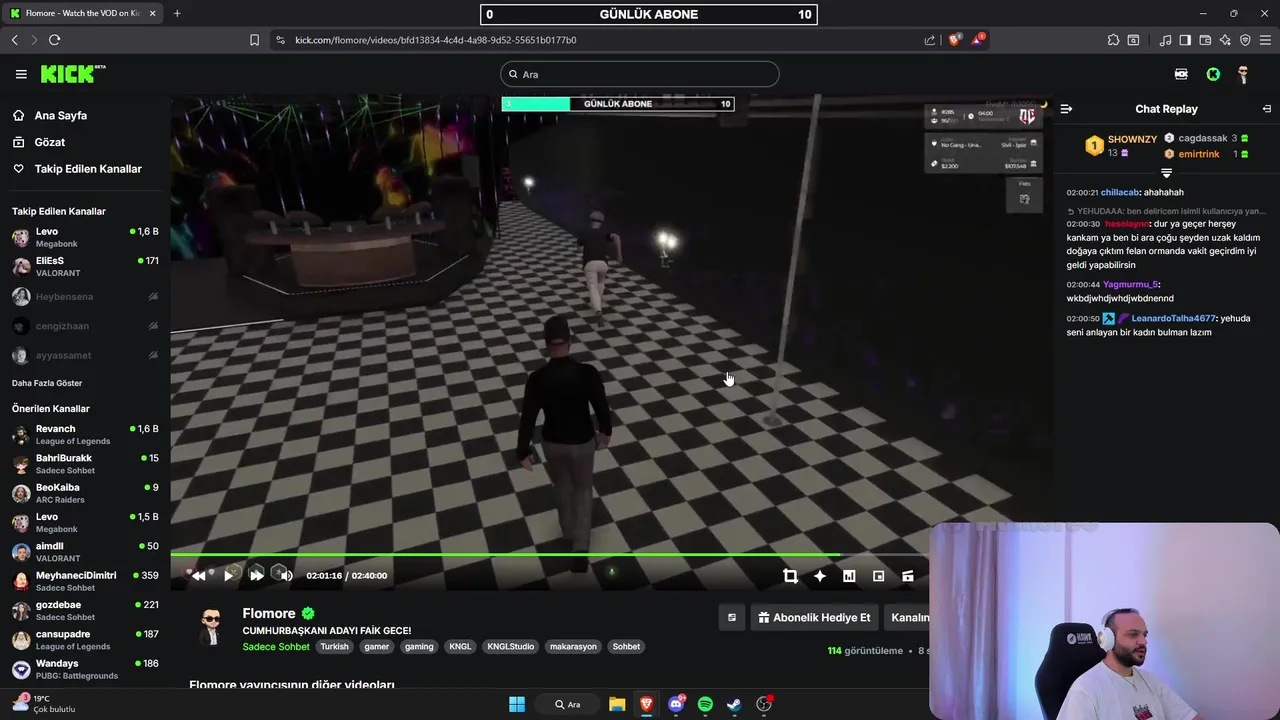Image resolution: width=1280 pixels, height=720 pixels.
Task: Open the Sadece Sohbet category link
Action: (276, 646)
